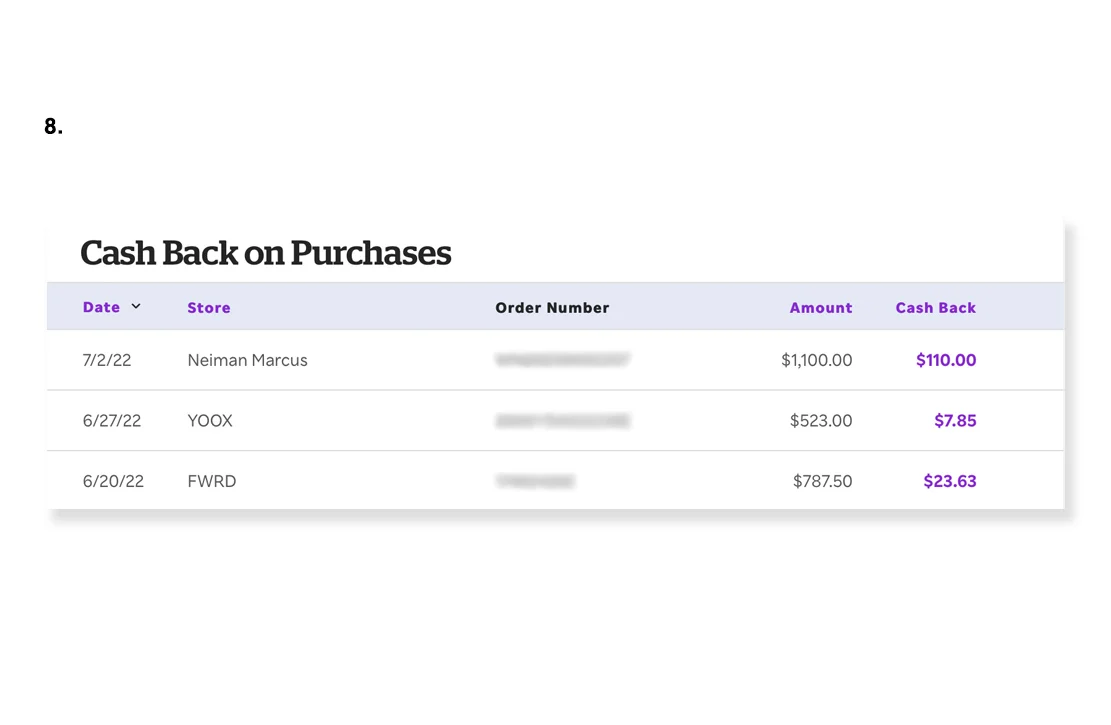The image size is (1111, 725).
Task: Click the $7.85 cash back amount
Action: click(x=955, y=420)
